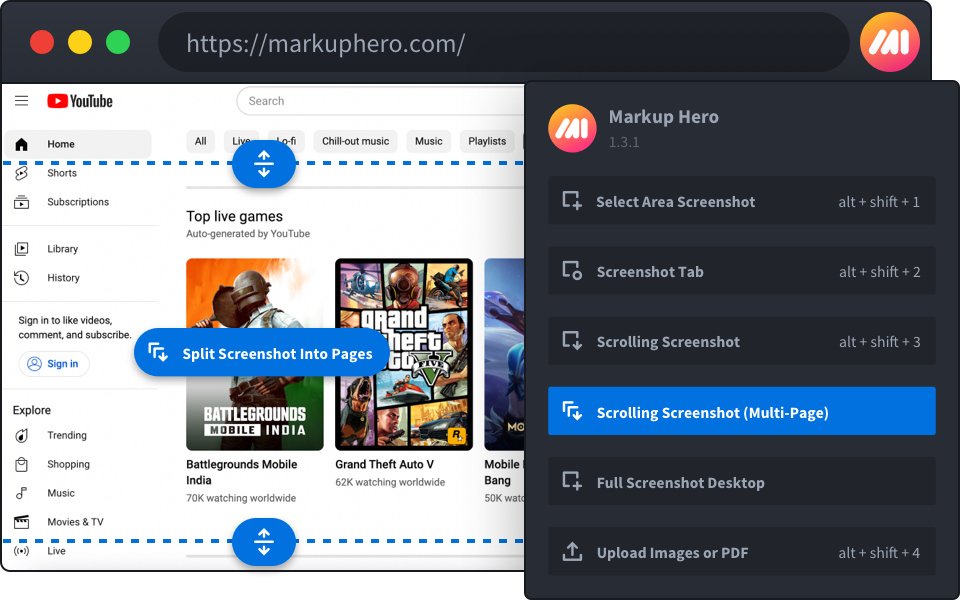Click the Live broadcast icon in sidebar

pos(21,551)
